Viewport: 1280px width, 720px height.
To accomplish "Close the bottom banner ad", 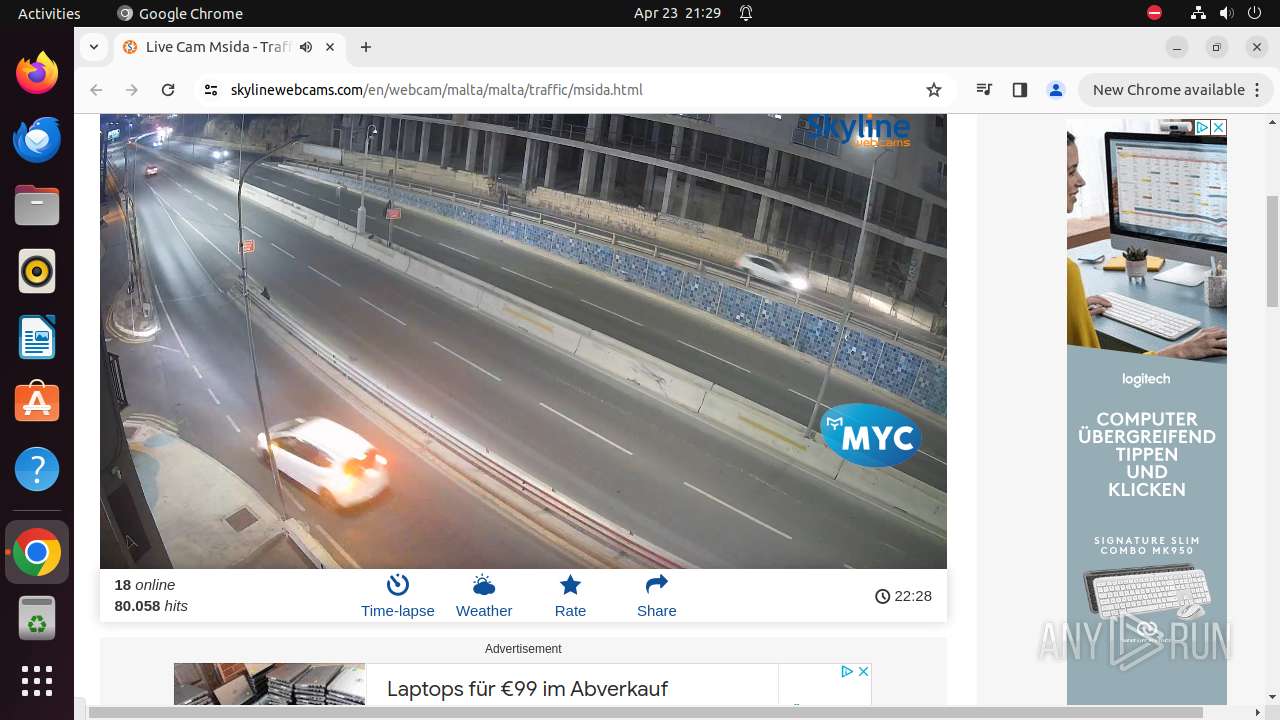I will coord(863,671).
